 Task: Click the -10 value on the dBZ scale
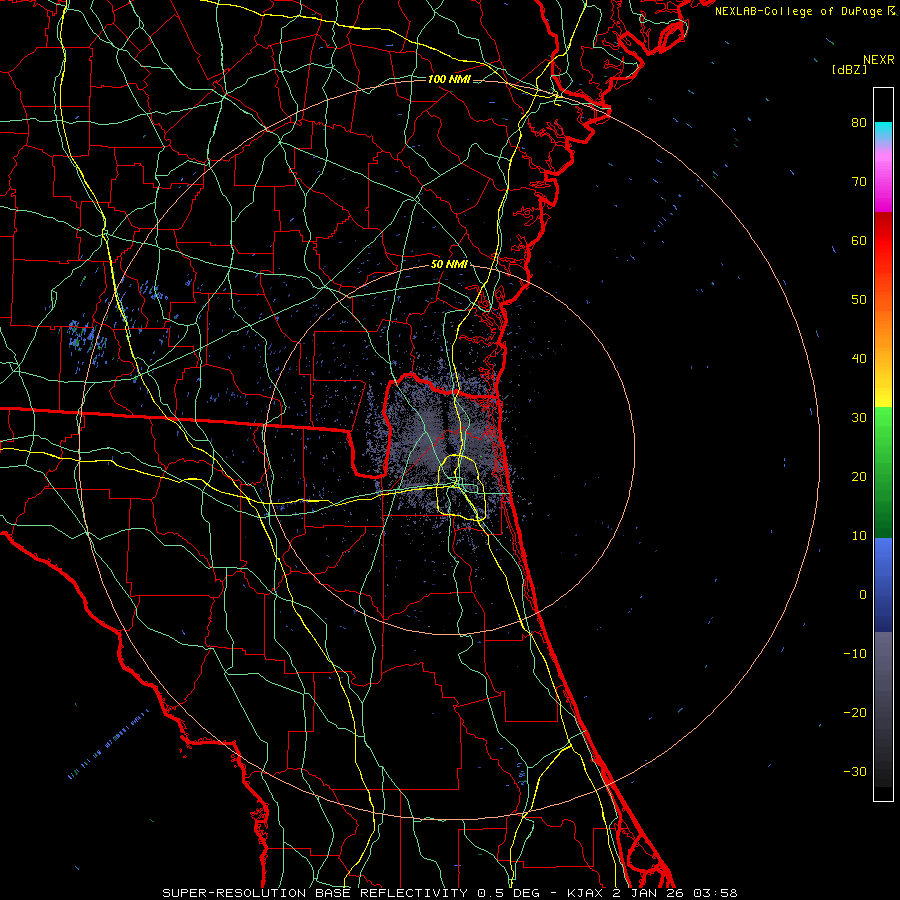point(855,654)
